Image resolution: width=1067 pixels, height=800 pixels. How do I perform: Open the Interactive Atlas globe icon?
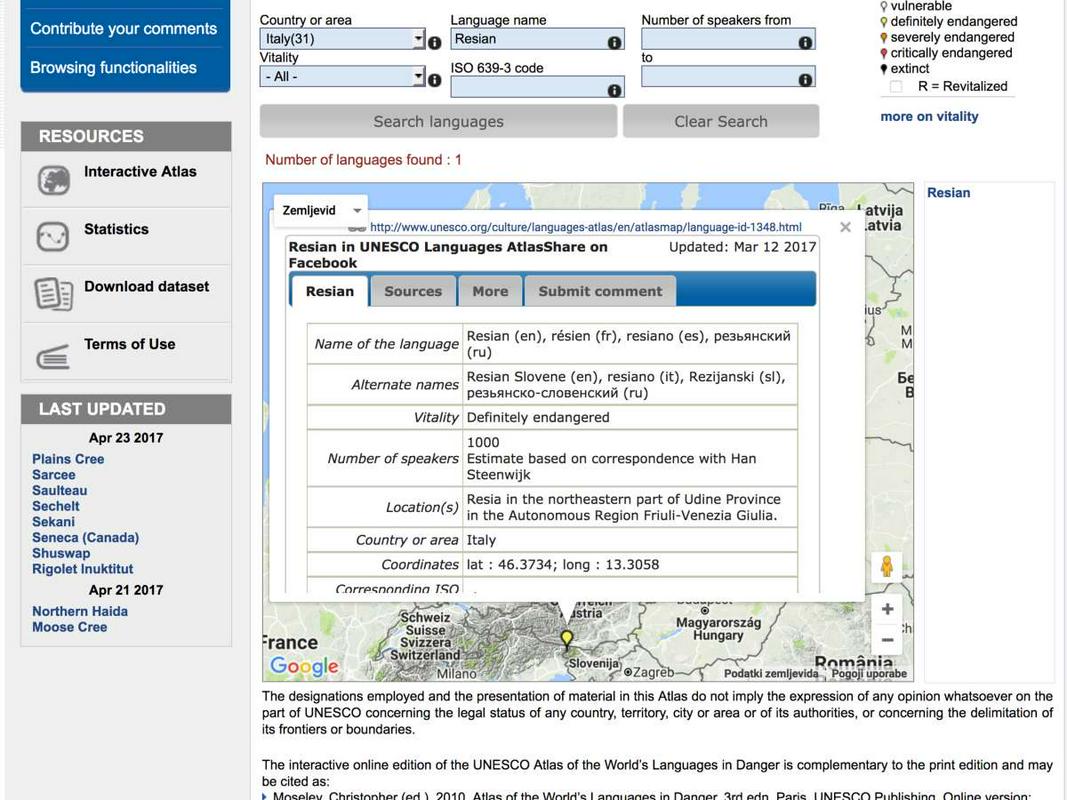53,180
